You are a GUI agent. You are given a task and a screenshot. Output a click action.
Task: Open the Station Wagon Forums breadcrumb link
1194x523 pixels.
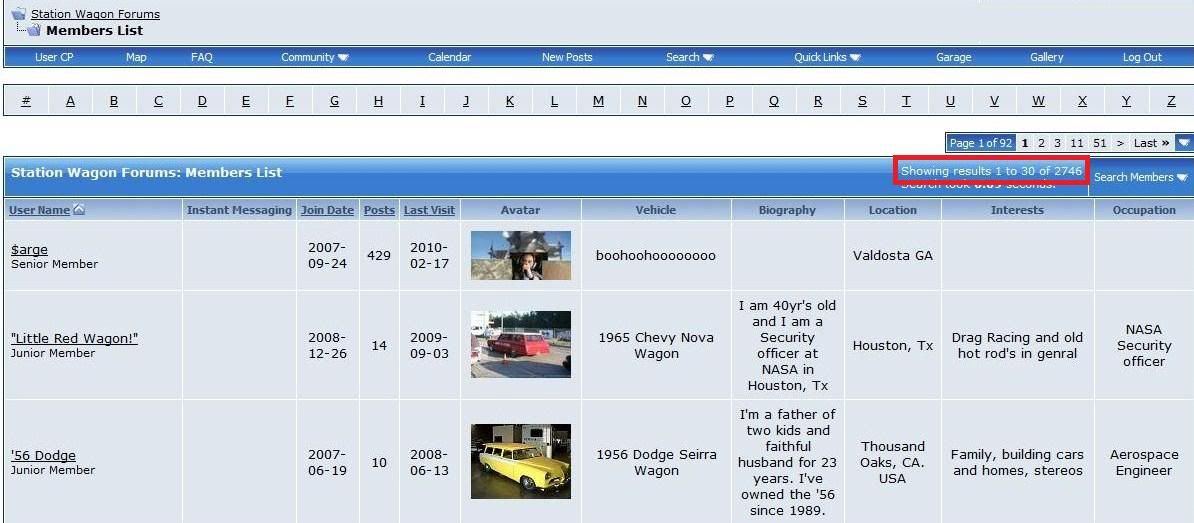coord(95,14)
